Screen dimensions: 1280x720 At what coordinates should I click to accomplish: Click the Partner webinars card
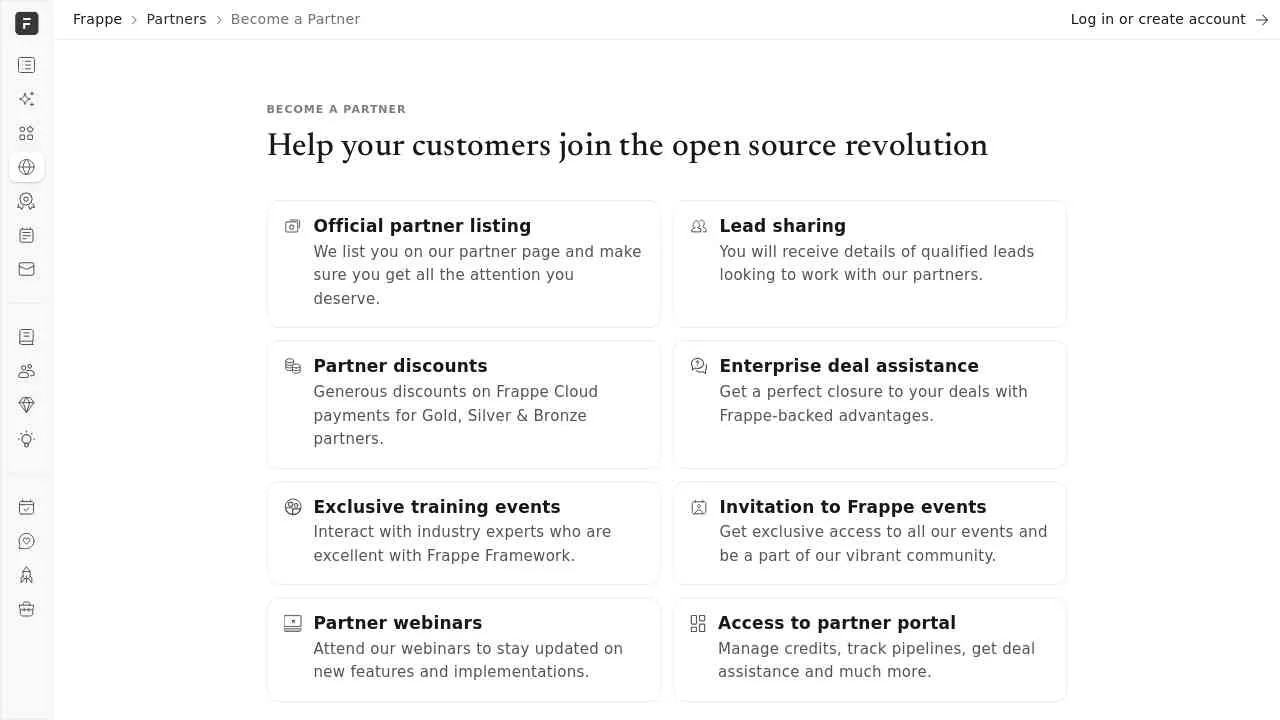(x=464, y=649)
